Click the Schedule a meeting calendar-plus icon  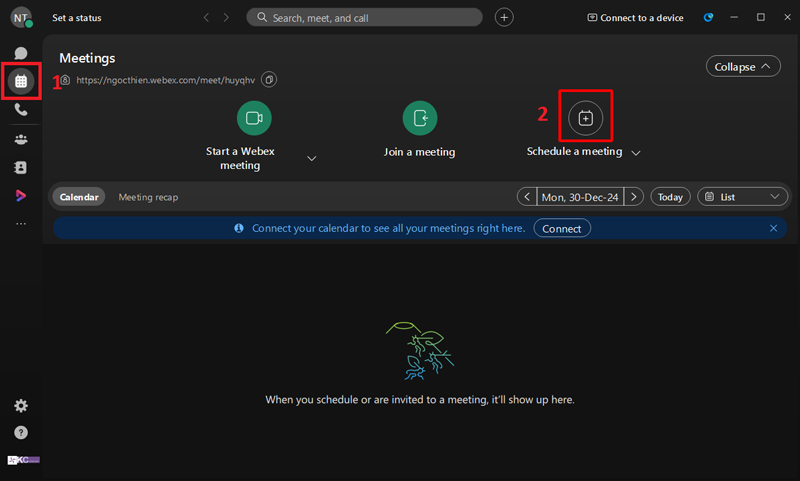pyautogui.click(x=586, y=118)
